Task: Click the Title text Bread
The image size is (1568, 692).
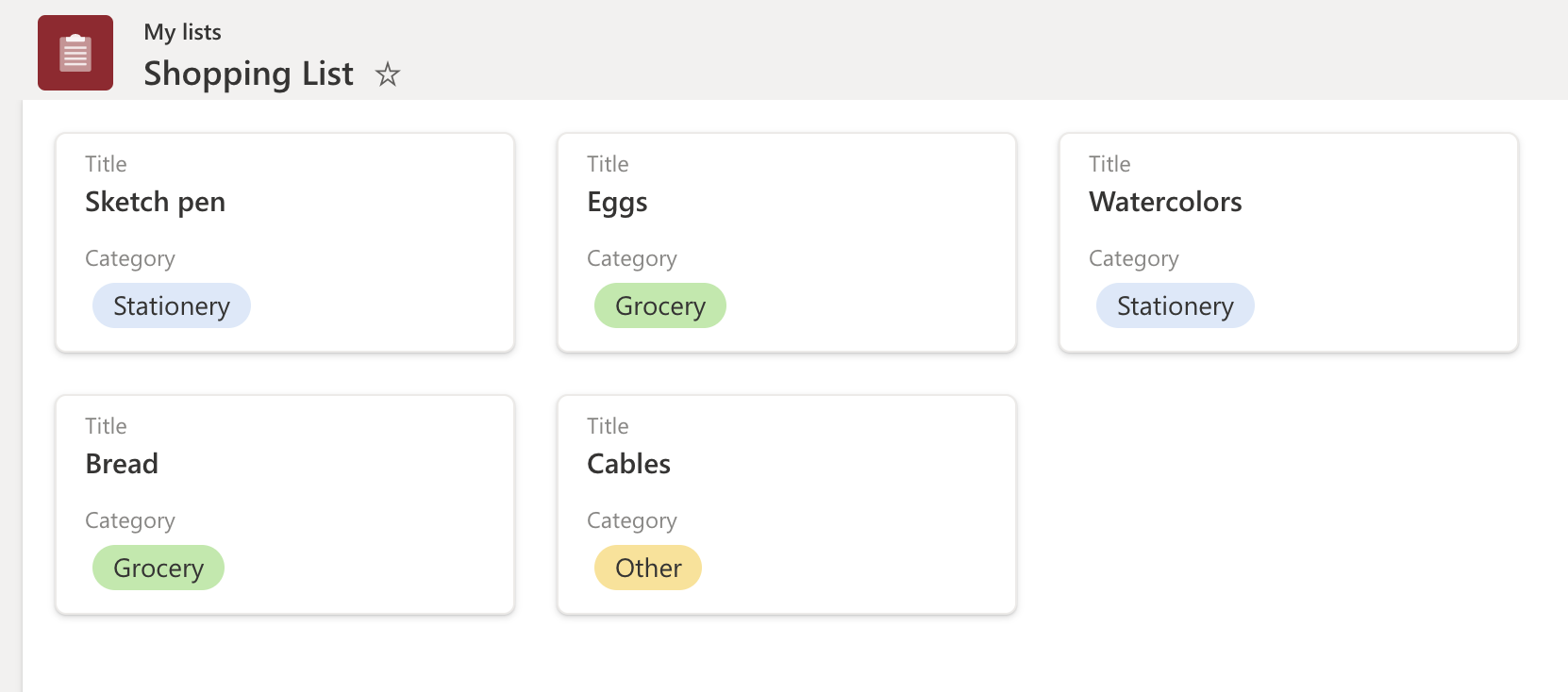Action: (x=122, y=463)
